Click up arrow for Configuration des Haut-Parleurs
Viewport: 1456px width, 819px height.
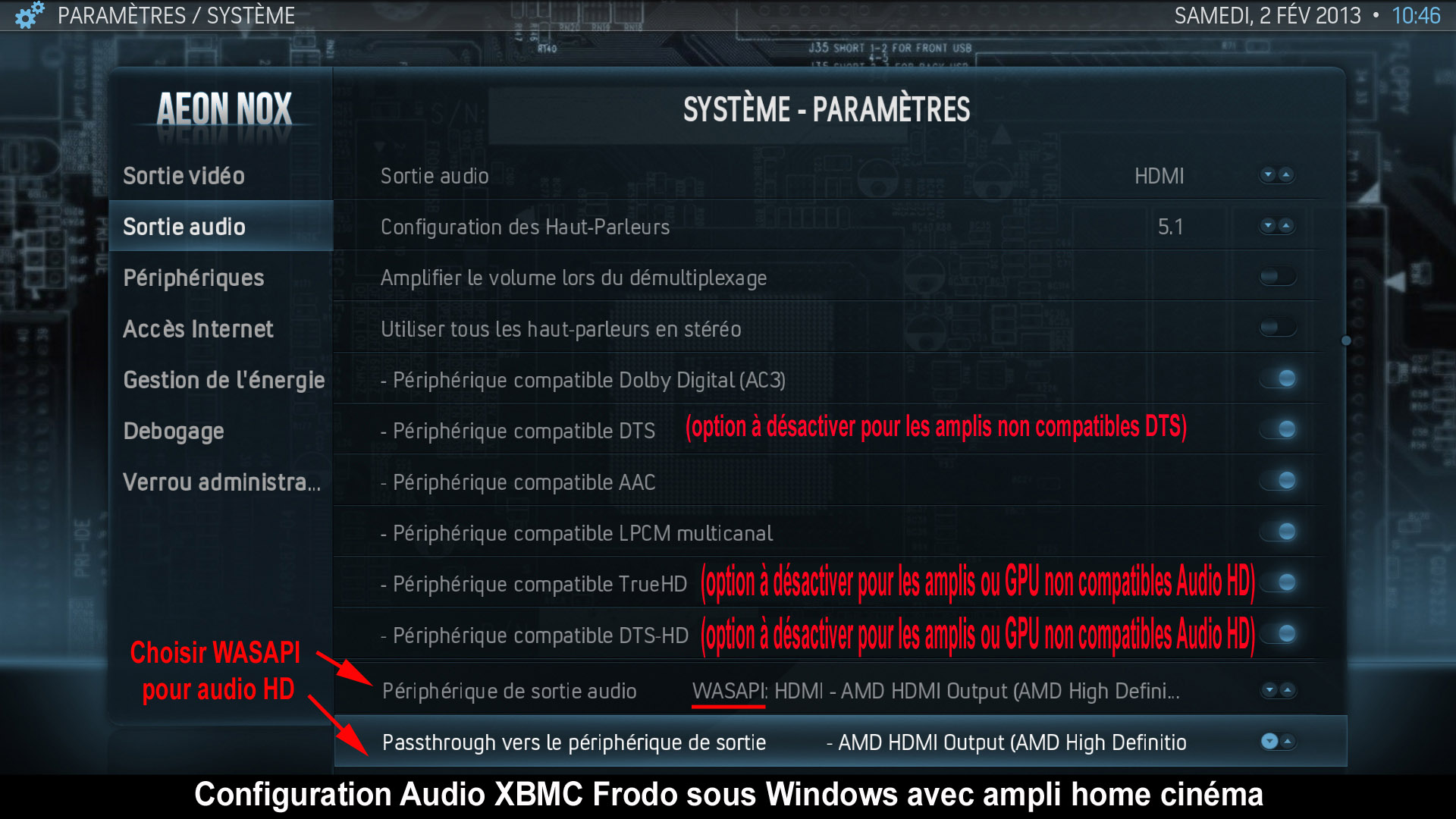coord(1286,226)
